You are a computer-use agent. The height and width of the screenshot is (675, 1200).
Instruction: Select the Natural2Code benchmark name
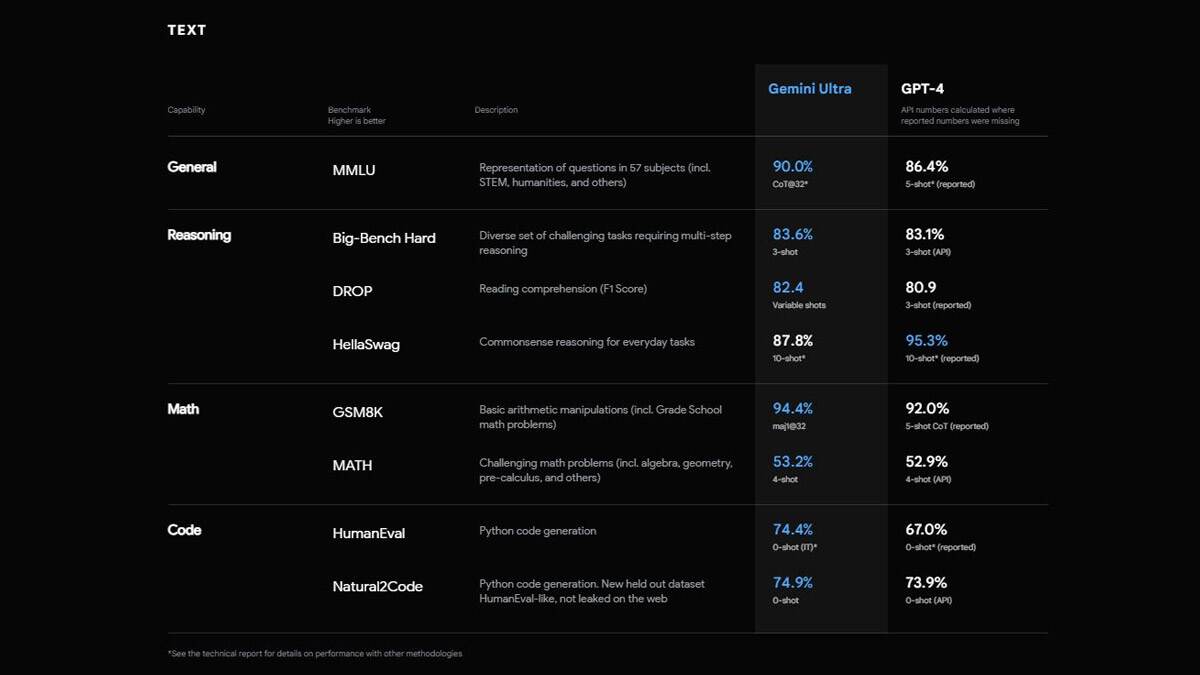377,586
